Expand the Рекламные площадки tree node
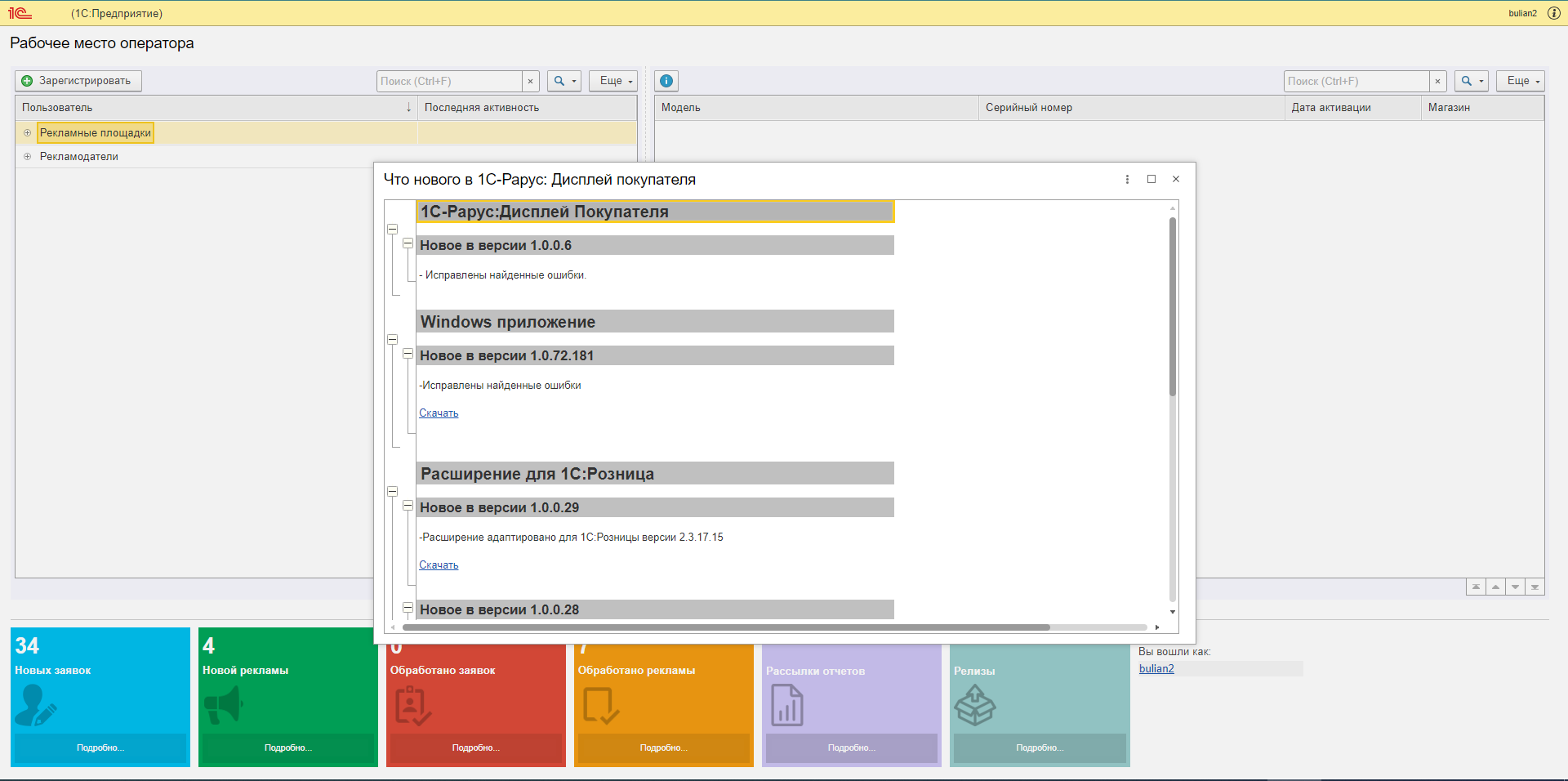Screen dimensions: 1568x781 click(27, 133)
